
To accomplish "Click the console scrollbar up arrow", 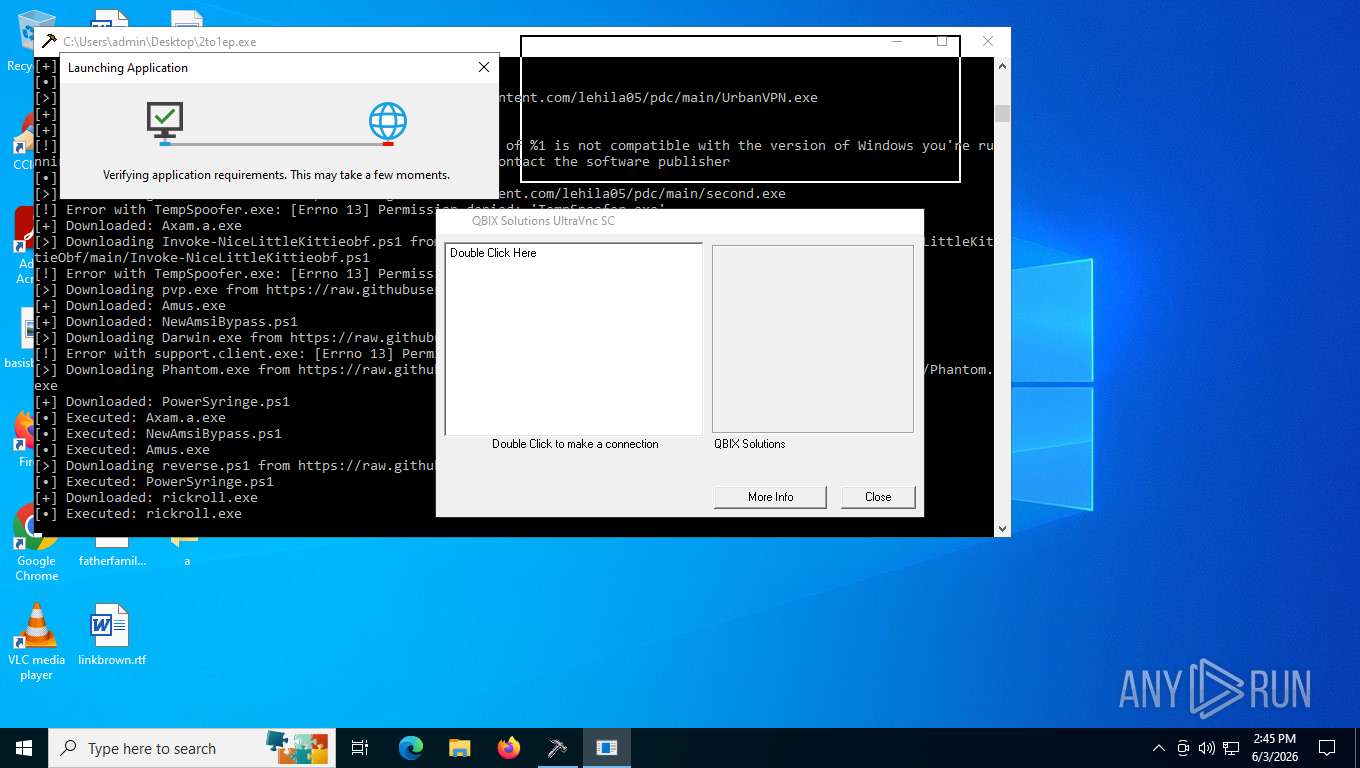I will (1002, 65).
